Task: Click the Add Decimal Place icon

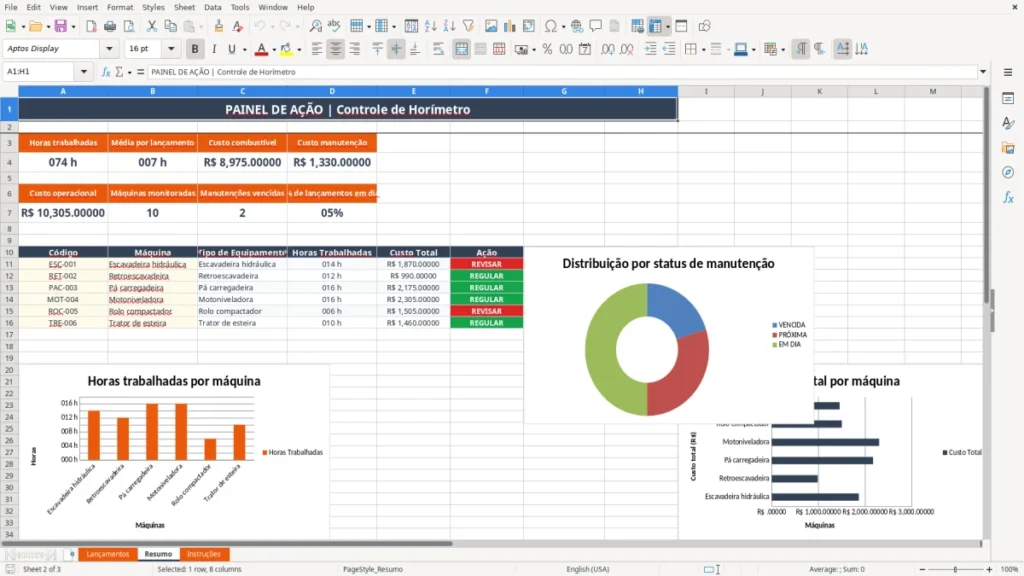Action: [x=608, y=49]
